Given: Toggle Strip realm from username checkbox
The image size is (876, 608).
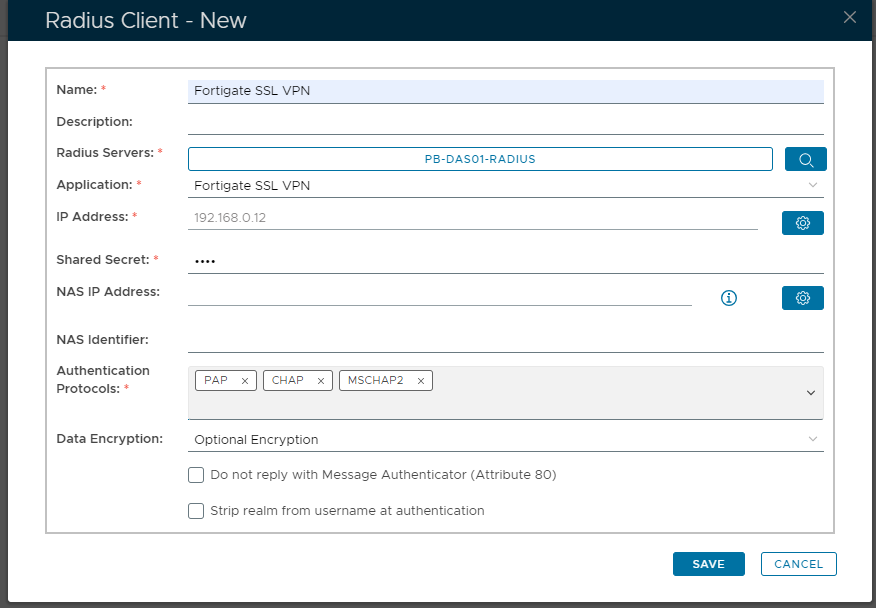Looking at the screenshot, I should [x=196, y=511].
